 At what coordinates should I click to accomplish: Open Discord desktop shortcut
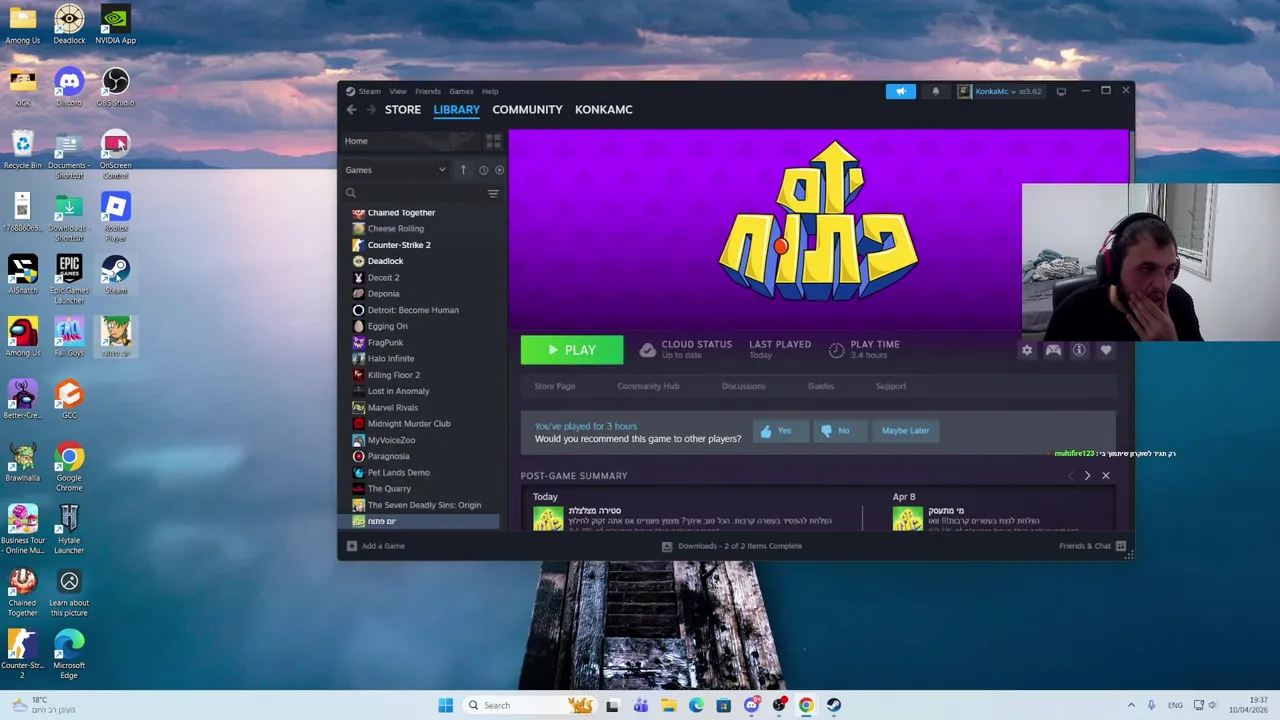point(69,88)
